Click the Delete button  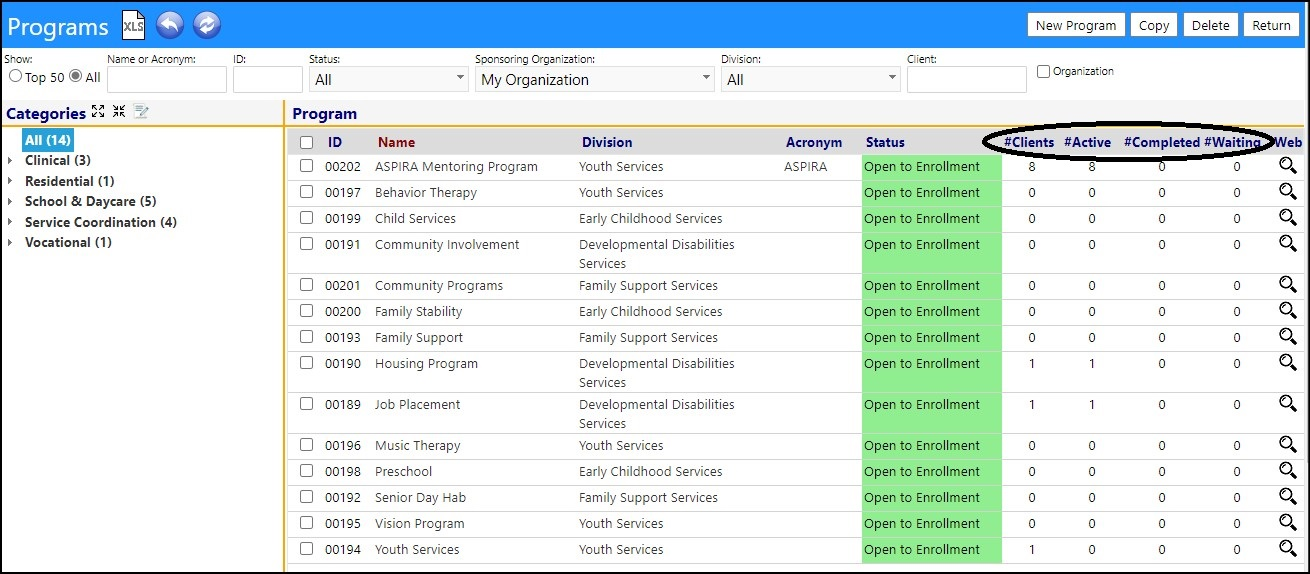click(1211, 25)
